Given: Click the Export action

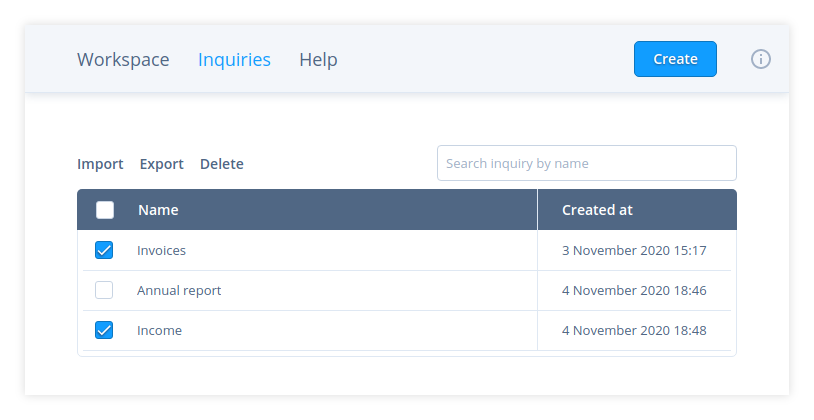Looking at the screenshot, I should coord(161,164).
